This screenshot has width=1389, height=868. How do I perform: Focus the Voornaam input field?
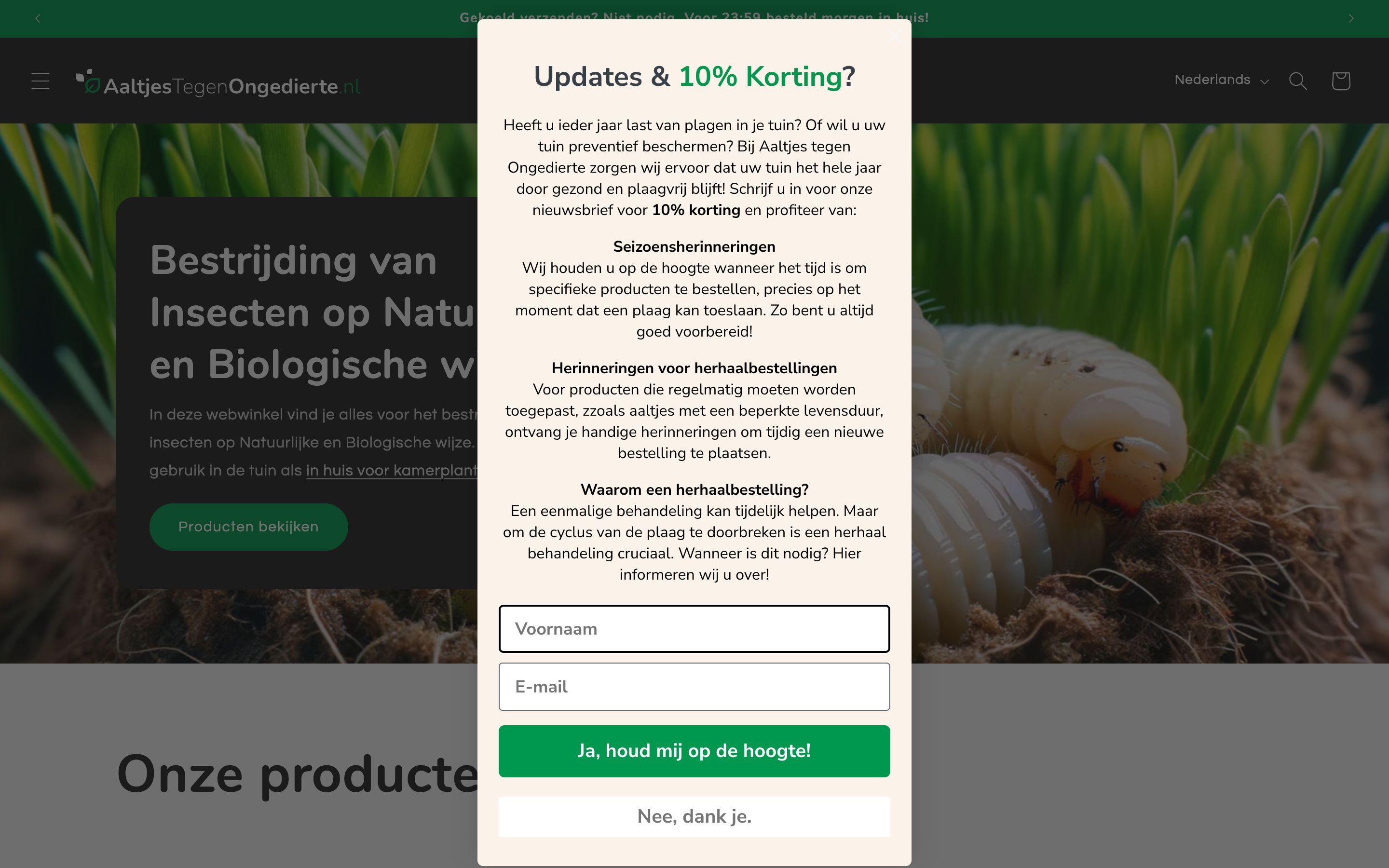(694, 629)
